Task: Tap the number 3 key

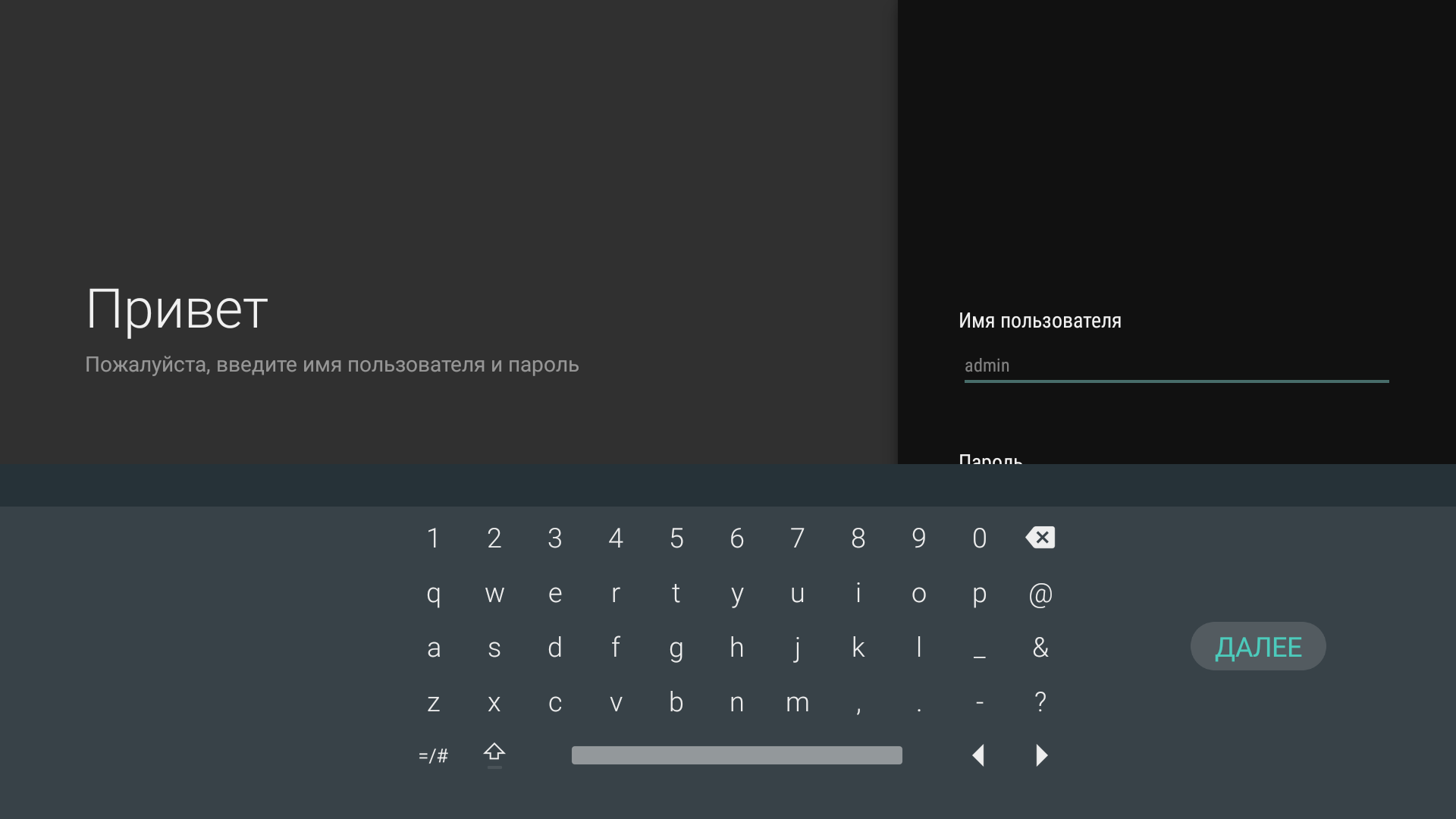Action: [x=555, y=538]
